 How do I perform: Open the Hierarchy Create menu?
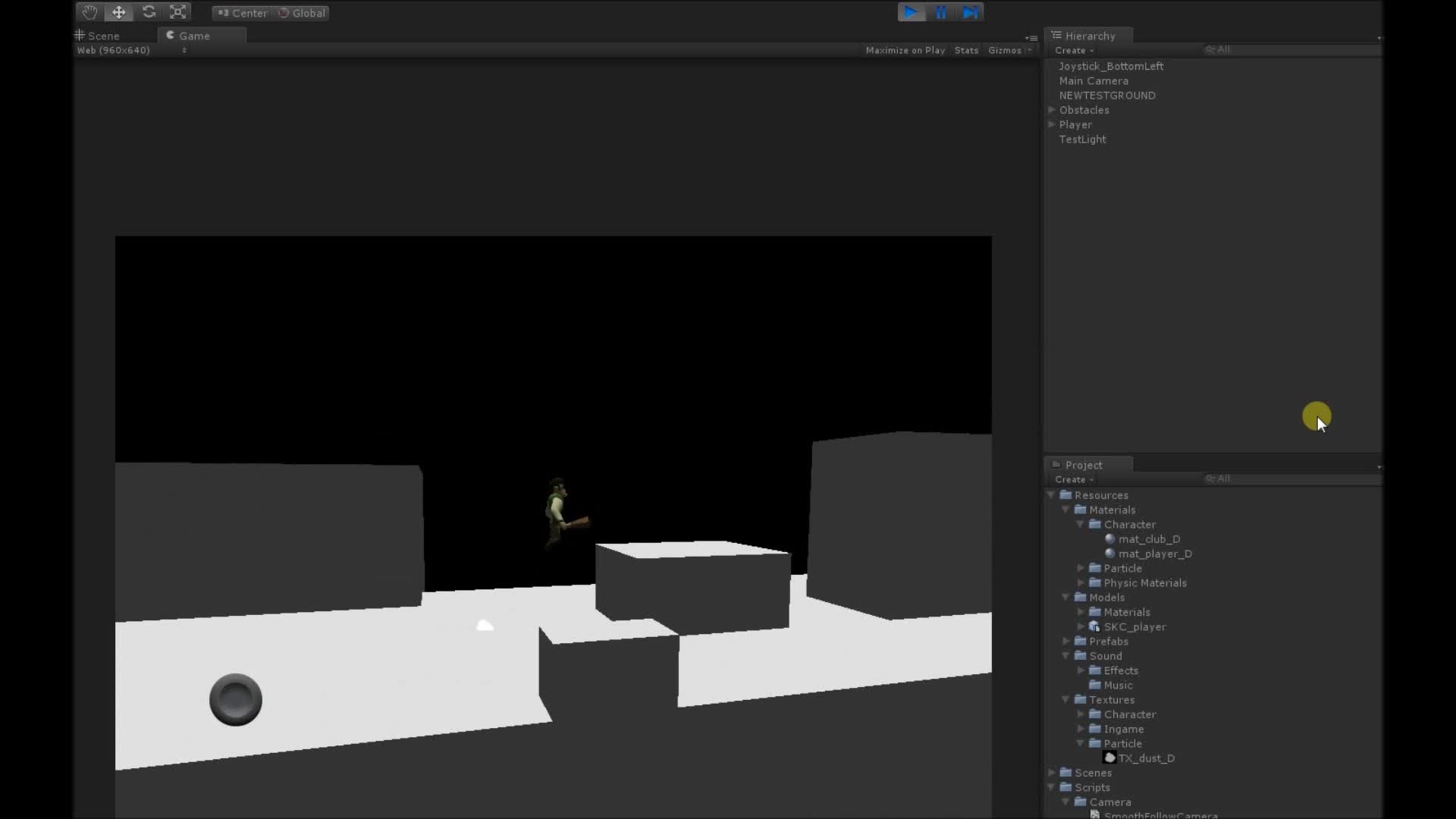pos(1073,50)
